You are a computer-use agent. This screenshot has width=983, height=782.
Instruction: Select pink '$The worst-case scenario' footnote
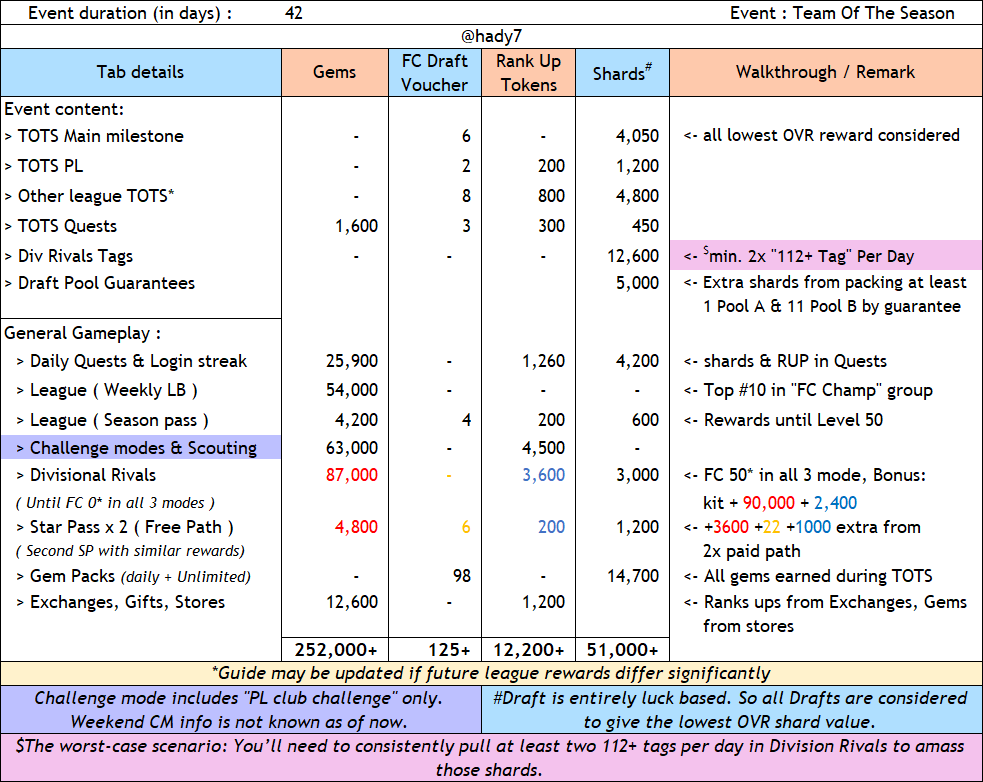tap(491, 758)
